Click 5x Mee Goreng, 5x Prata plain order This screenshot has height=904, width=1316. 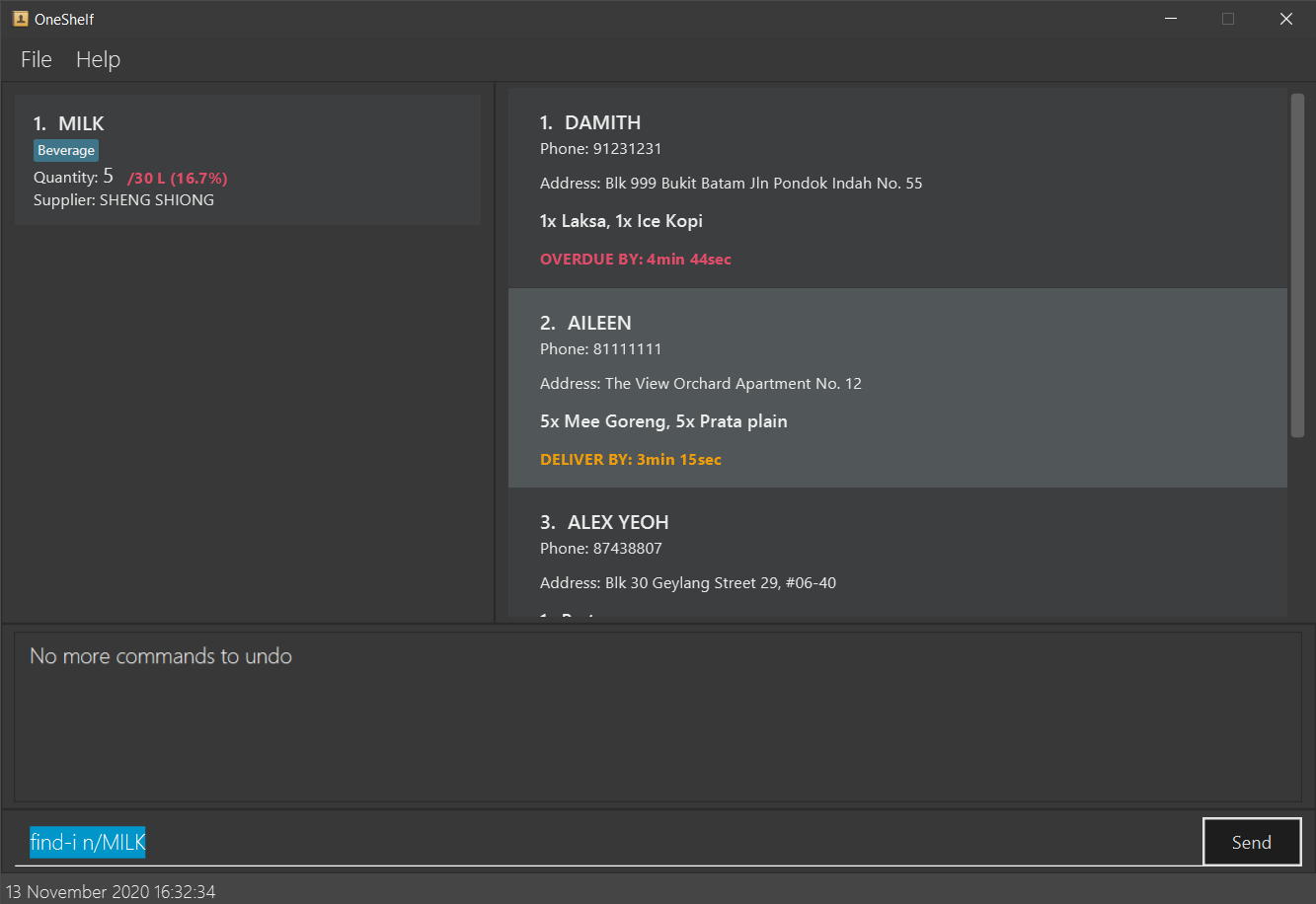tap(663, 421)
